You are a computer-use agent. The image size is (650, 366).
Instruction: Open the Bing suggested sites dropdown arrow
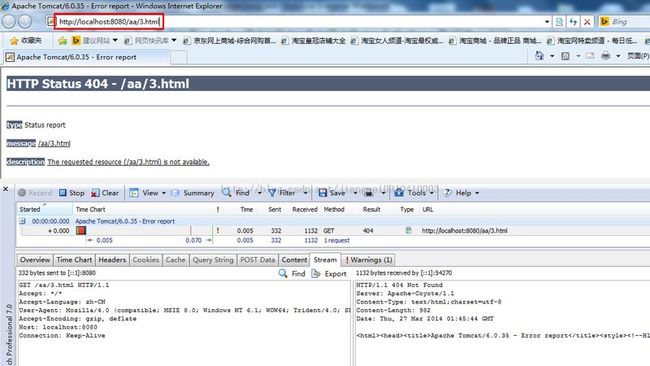point(115,40)
